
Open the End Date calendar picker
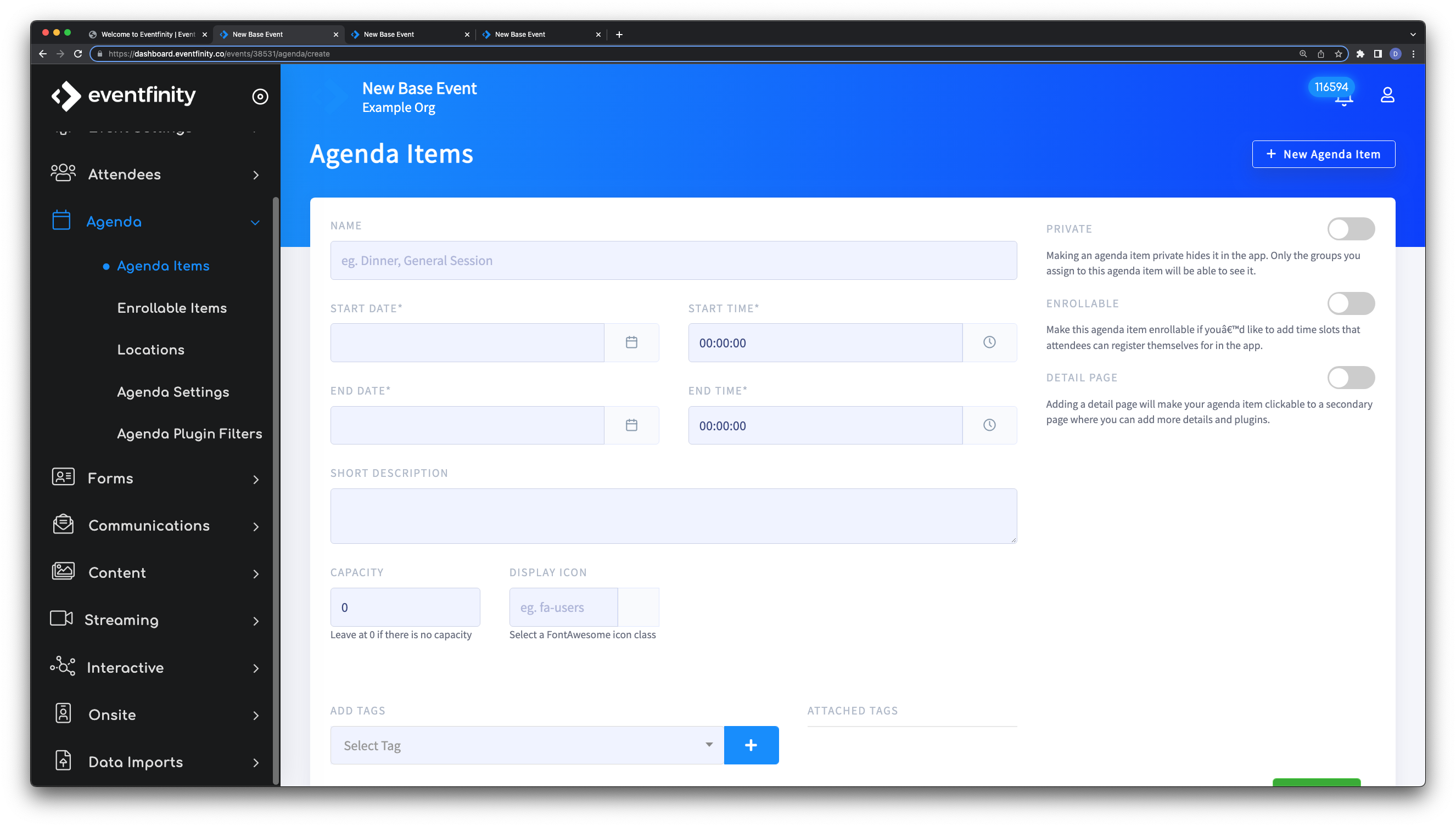tap(632, 425)
